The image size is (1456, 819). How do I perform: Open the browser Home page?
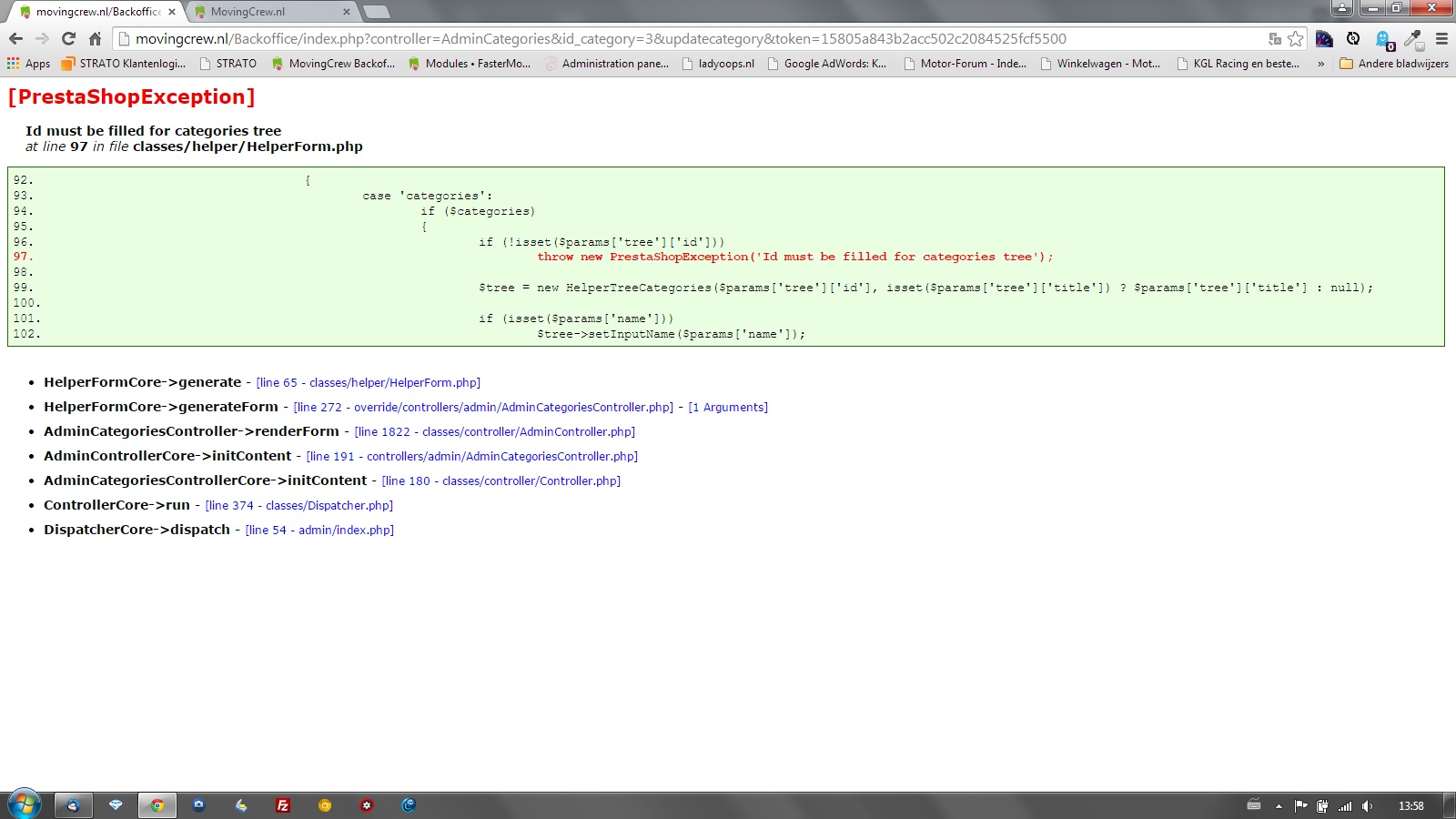pyautogui.click(x=95, y=38)
